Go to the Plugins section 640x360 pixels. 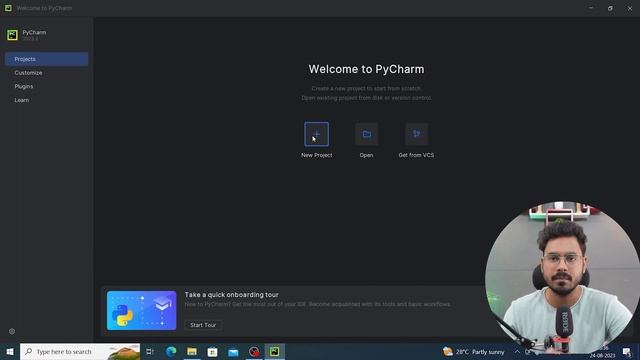coord(24,87)
